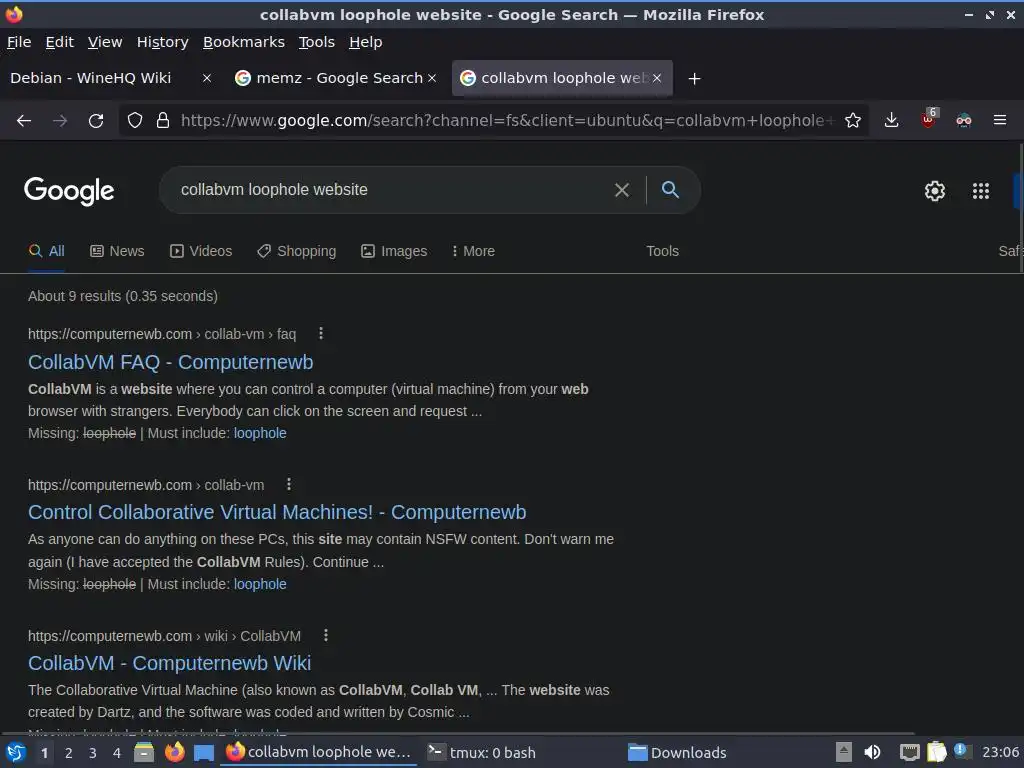Switch to workspace 3
Screen dimensions: 1024x768
click(x=93, y=753)
